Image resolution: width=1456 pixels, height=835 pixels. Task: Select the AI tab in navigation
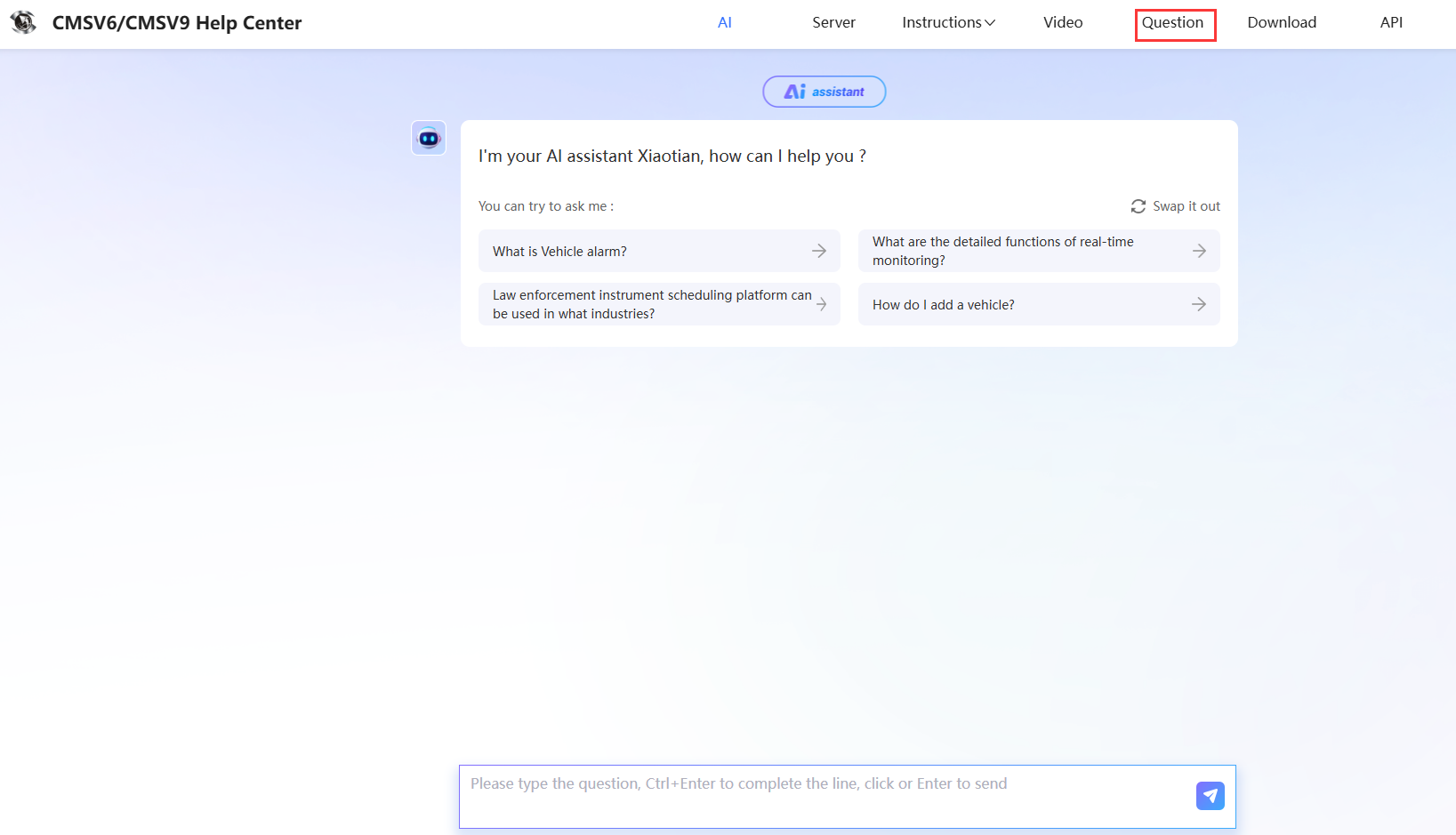click(x=725, y=22)
